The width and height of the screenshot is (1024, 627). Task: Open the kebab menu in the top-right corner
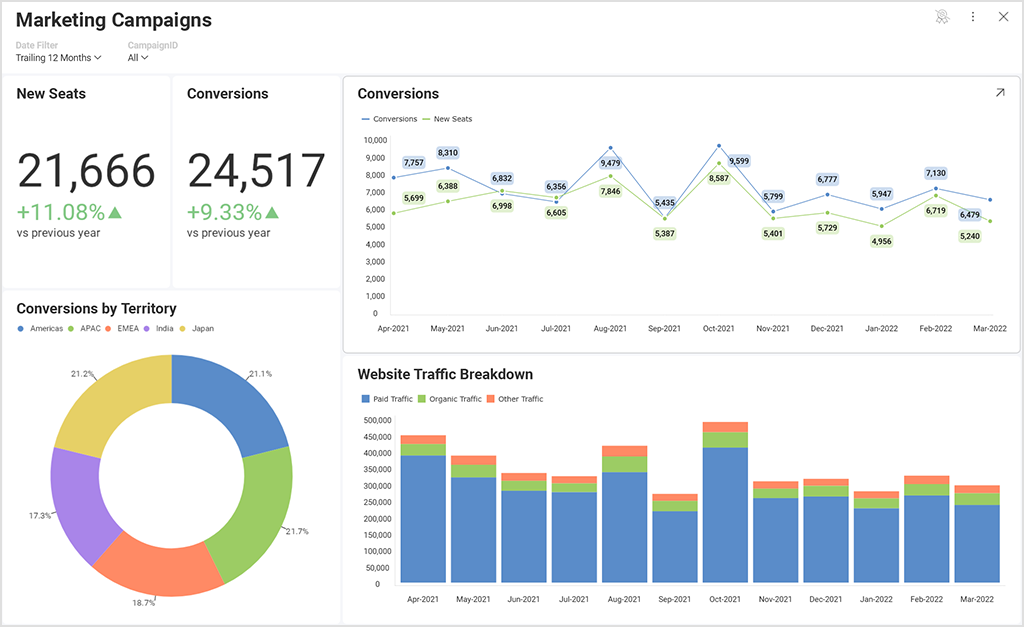[x=973, y=17]
